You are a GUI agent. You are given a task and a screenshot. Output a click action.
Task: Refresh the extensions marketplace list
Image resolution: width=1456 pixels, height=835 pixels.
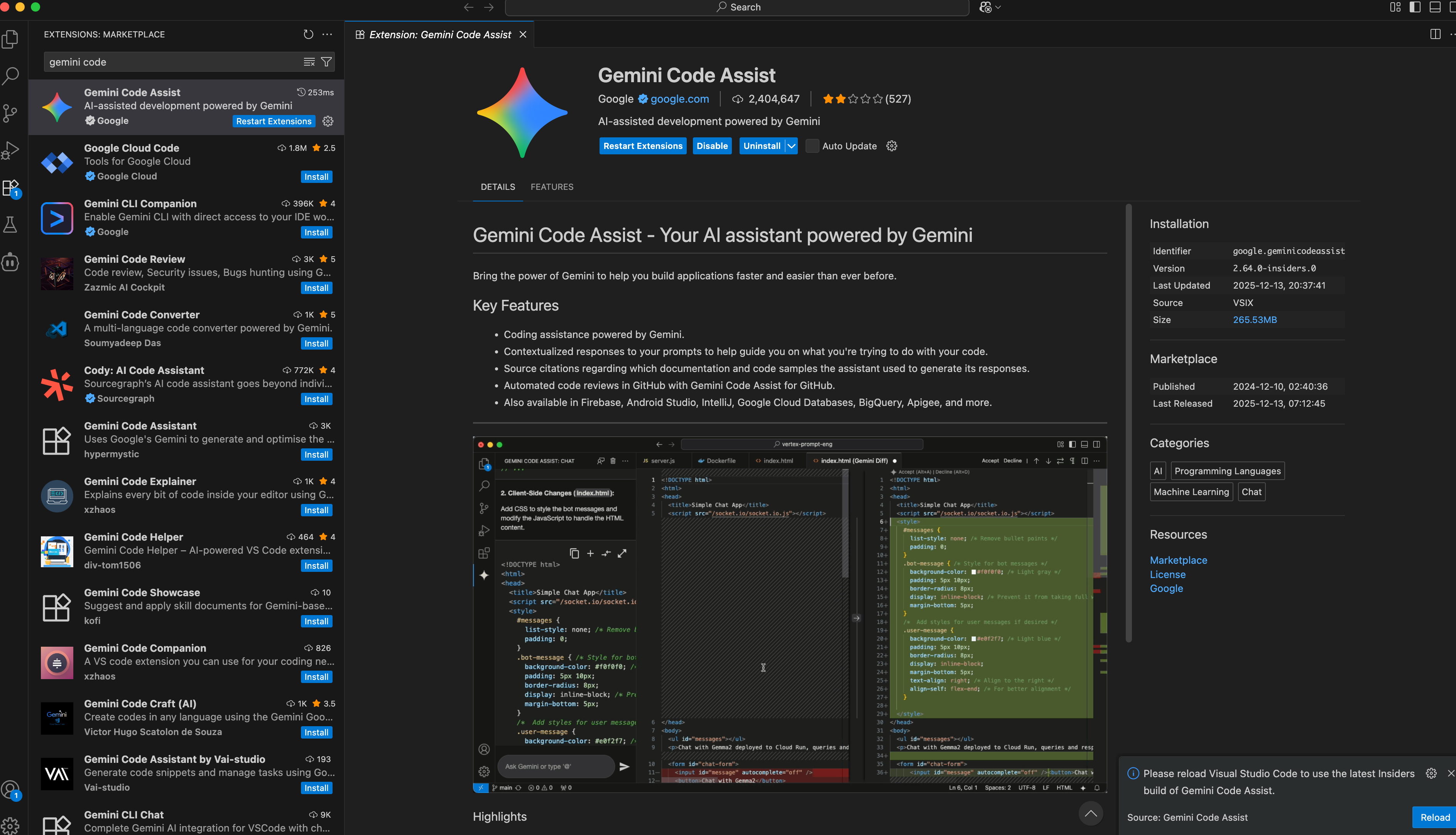point(308,34)
